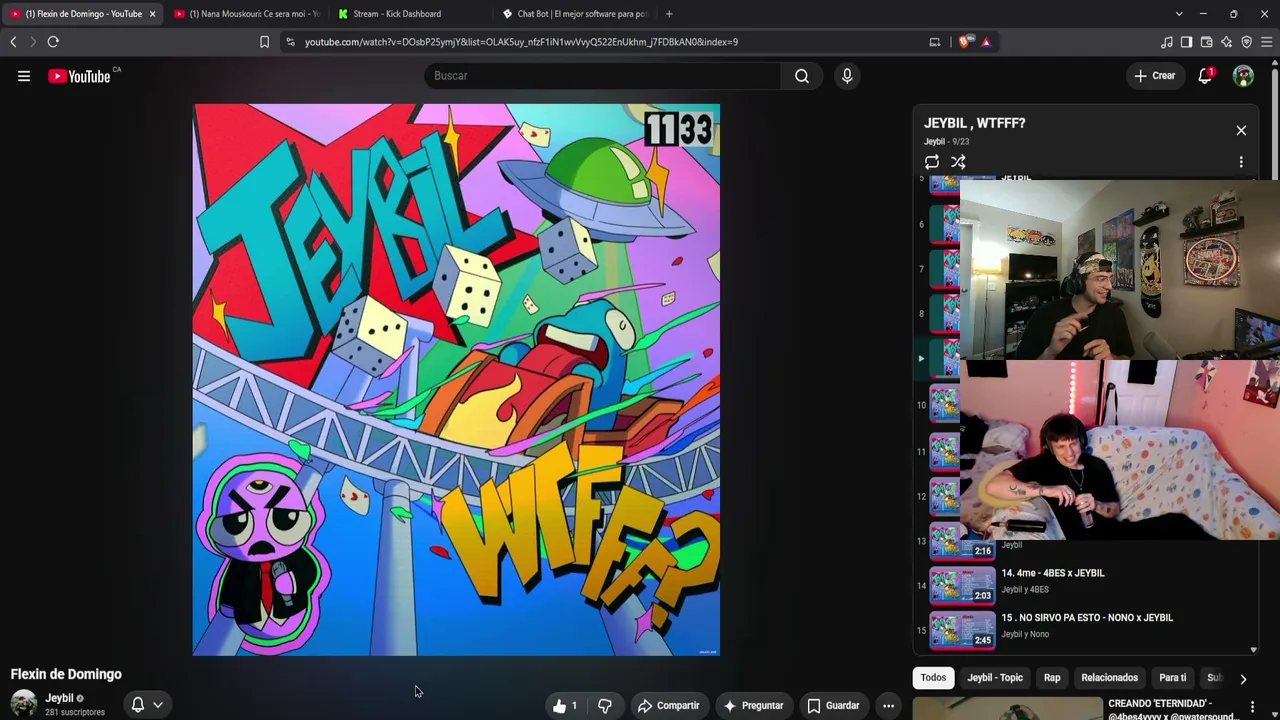Play 15. NO SIRVO PA ESTO - NONO x JEYBIL
This screenshot has width=1280, height=720.
point(1087,618)
